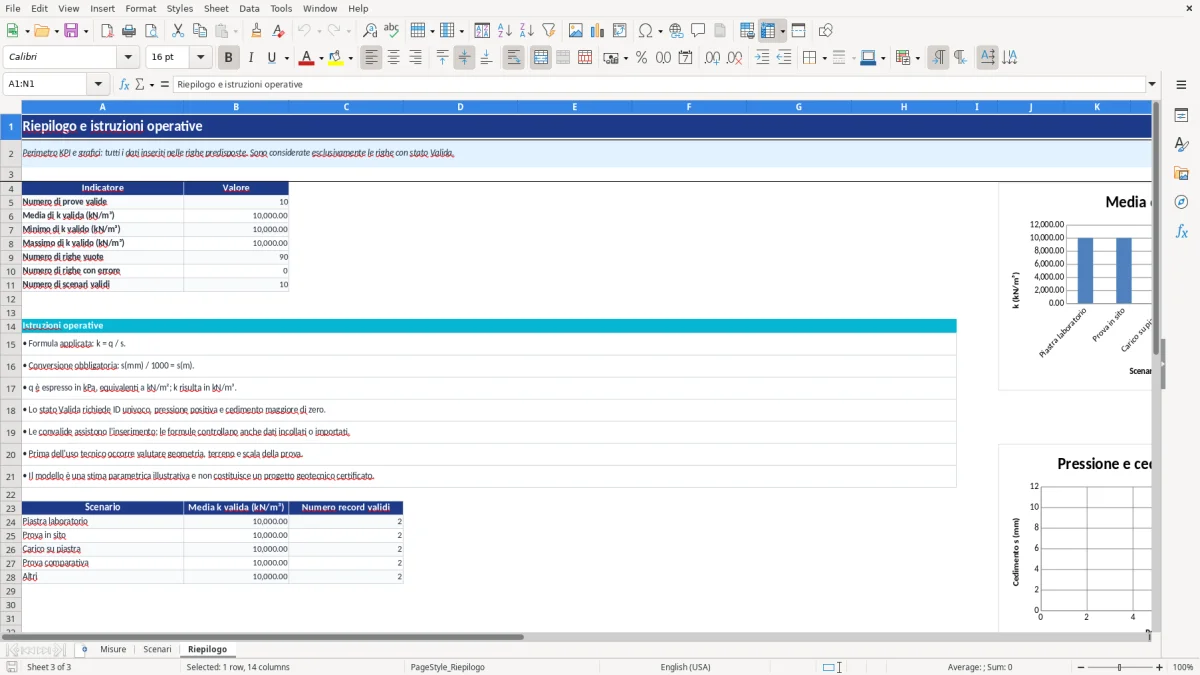Insert an image using the picture icon

pyautogui.click(x=575, y=31)
